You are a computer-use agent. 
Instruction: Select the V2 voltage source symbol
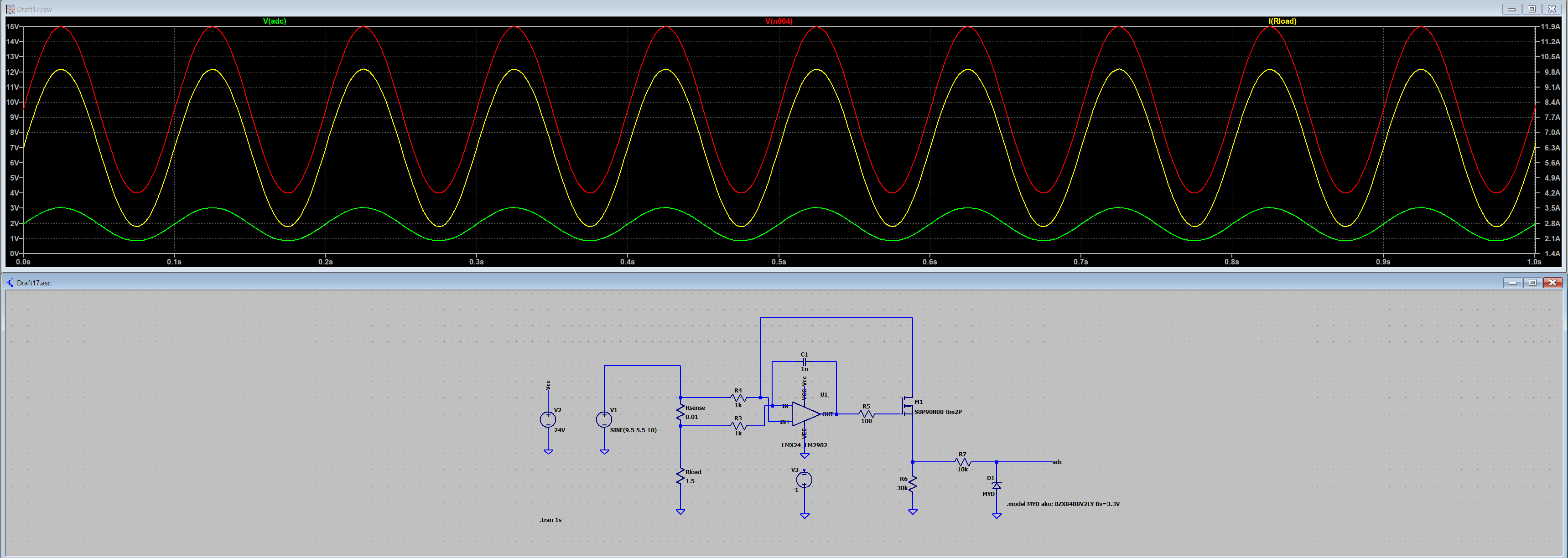tap(548, 419)
